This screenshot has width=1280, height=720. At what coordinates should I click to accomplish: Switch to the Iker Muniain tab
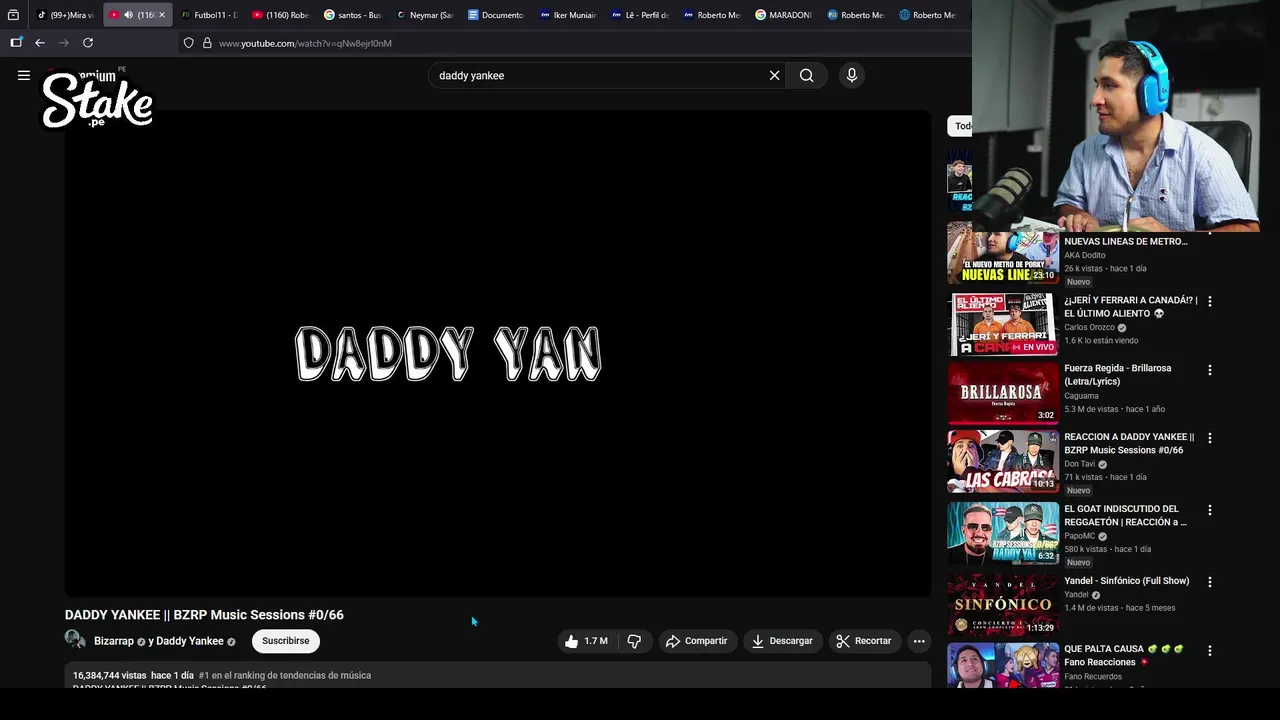point(568,15)
